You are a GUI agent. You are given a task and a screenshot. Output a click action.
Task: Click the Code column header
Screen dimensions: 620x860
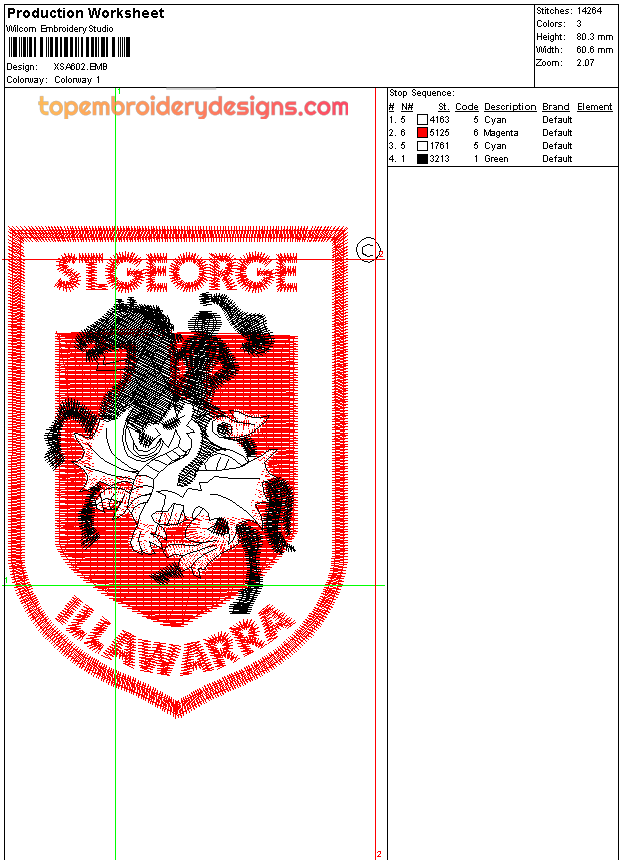point(467,107)
